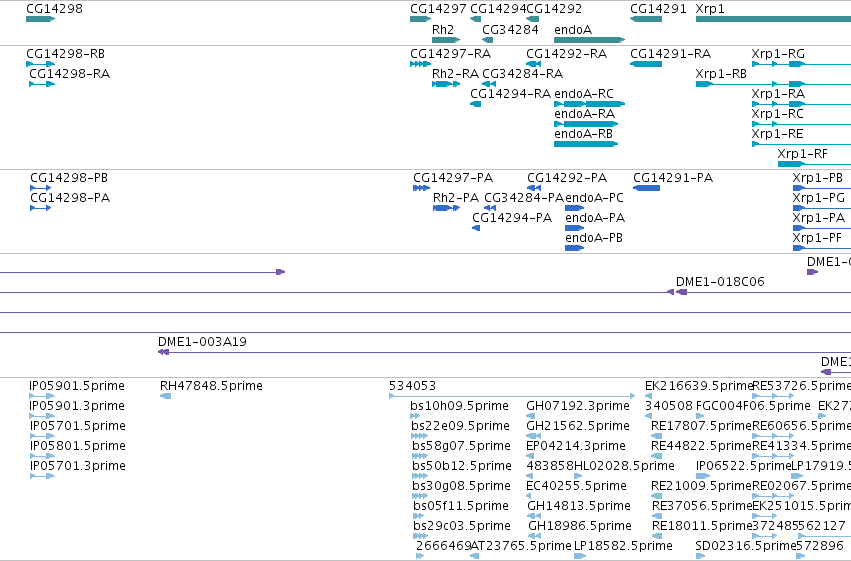Image resolution: width=851 pixels, height=561 pixels.
Task: Click the LP18582.5prime EST label
Action: tap(623, 546)
